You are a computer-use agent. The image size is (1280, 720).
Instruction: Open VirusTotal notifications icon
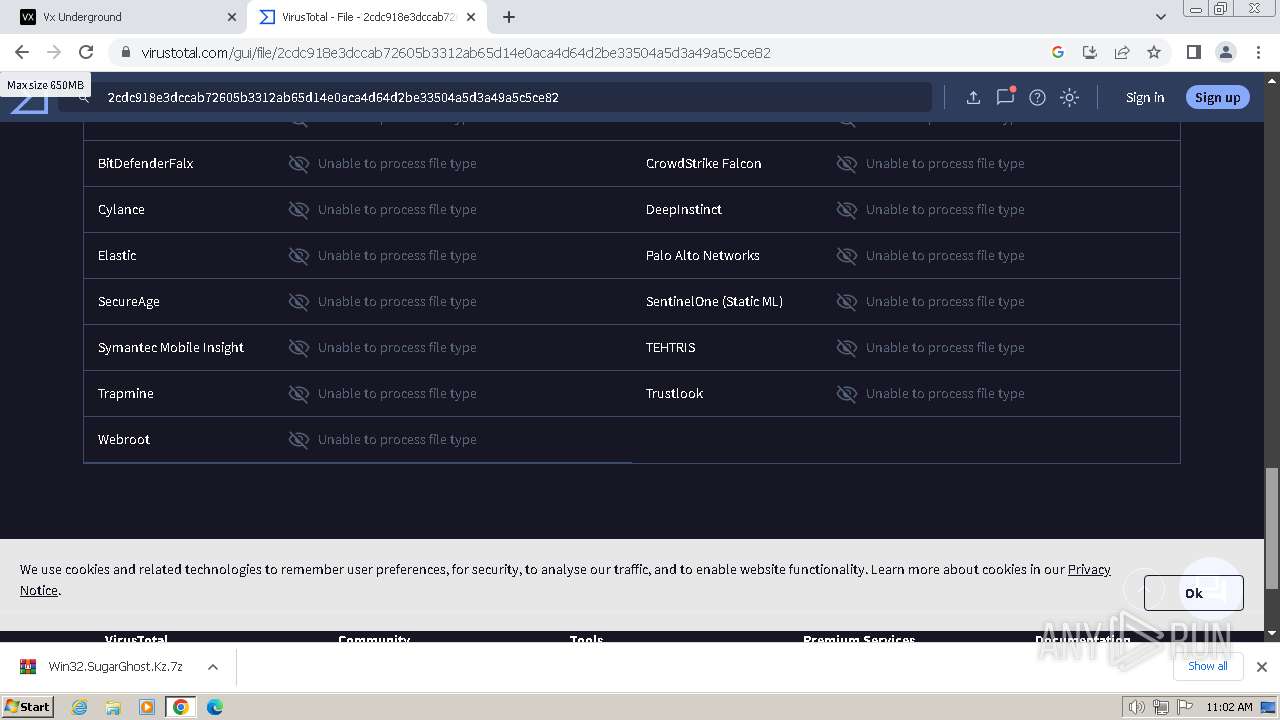[x=1005, y=97]
